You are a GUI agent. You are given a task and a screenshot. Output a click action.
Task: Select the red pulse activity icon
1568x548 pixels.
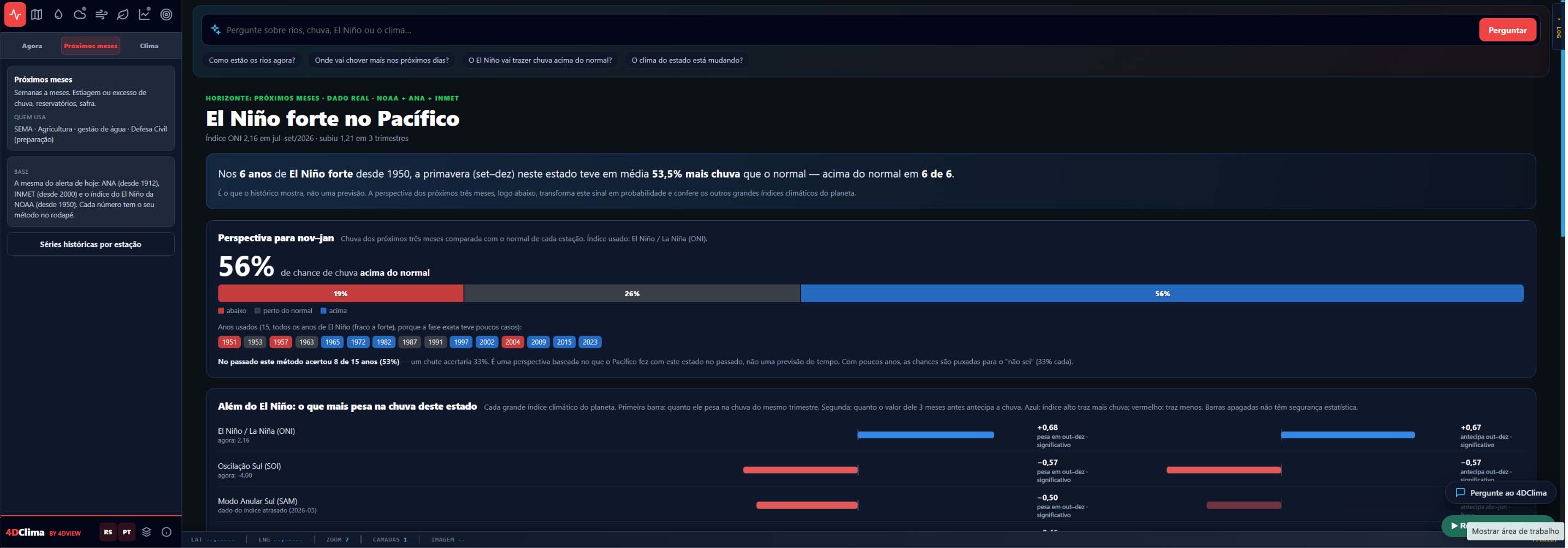click(15, 15)
